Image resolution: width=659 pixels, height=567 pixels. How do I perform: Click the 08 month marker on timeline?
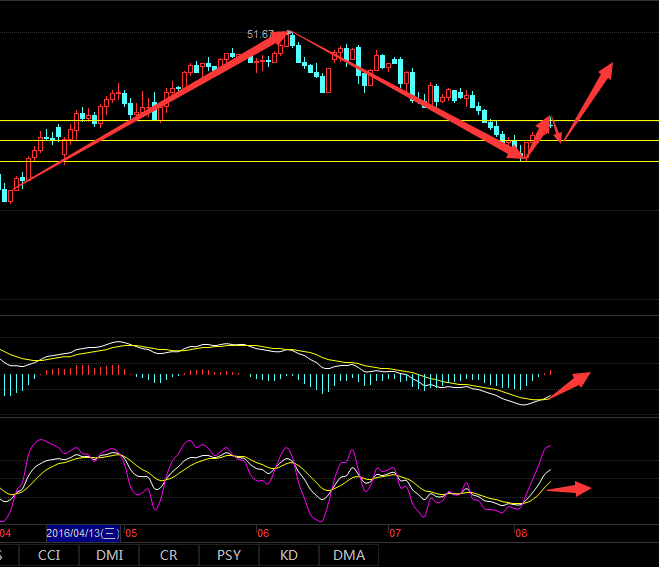tap(520, 534)
